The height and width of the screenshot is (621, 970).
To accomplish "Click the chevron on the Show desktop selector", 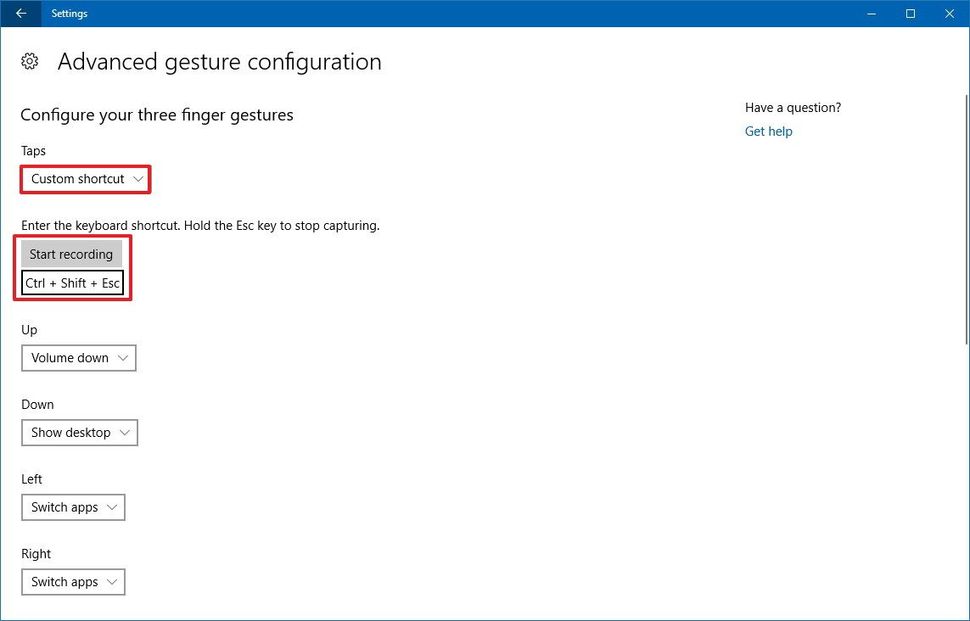I will (x=124, y=432).
